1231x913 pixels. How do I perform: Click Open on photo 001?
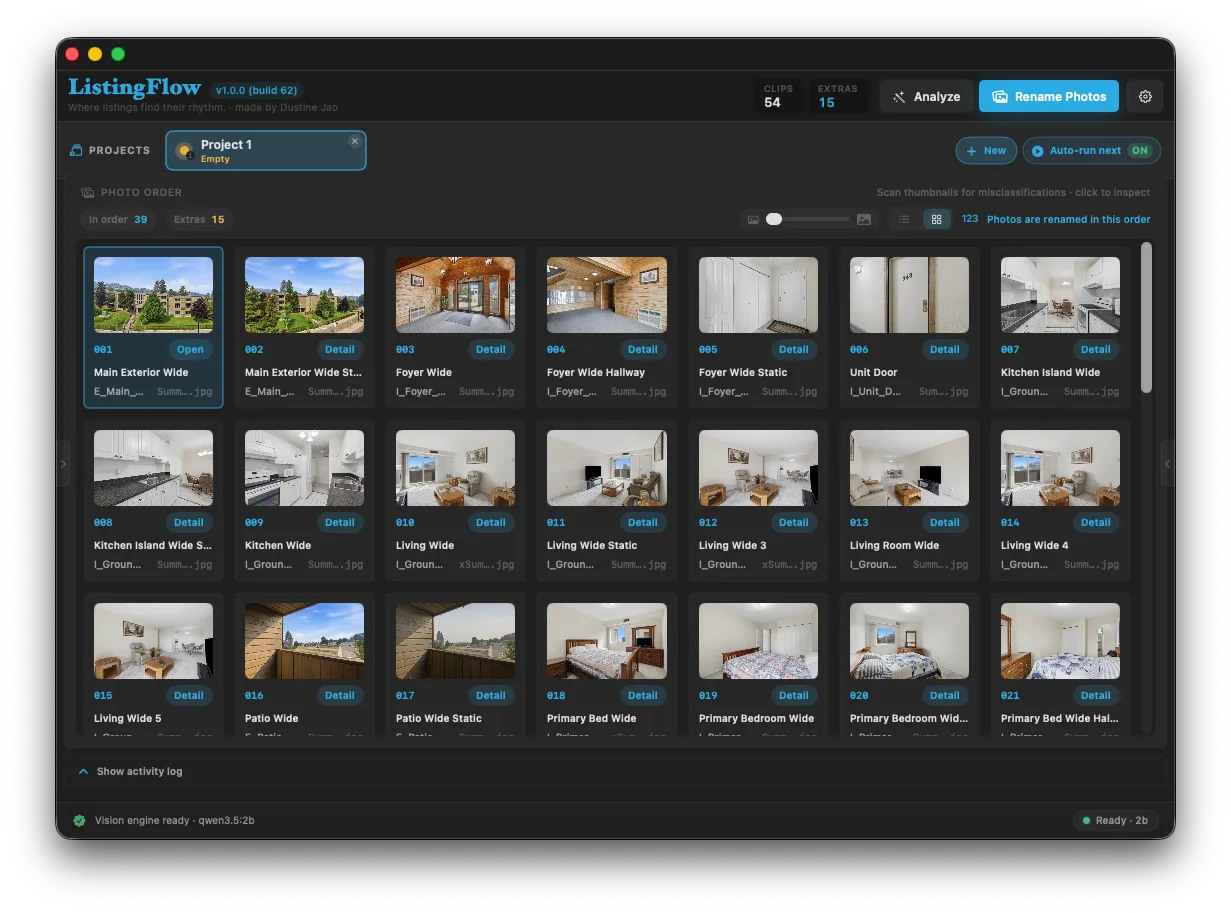[x=190, y=350]
